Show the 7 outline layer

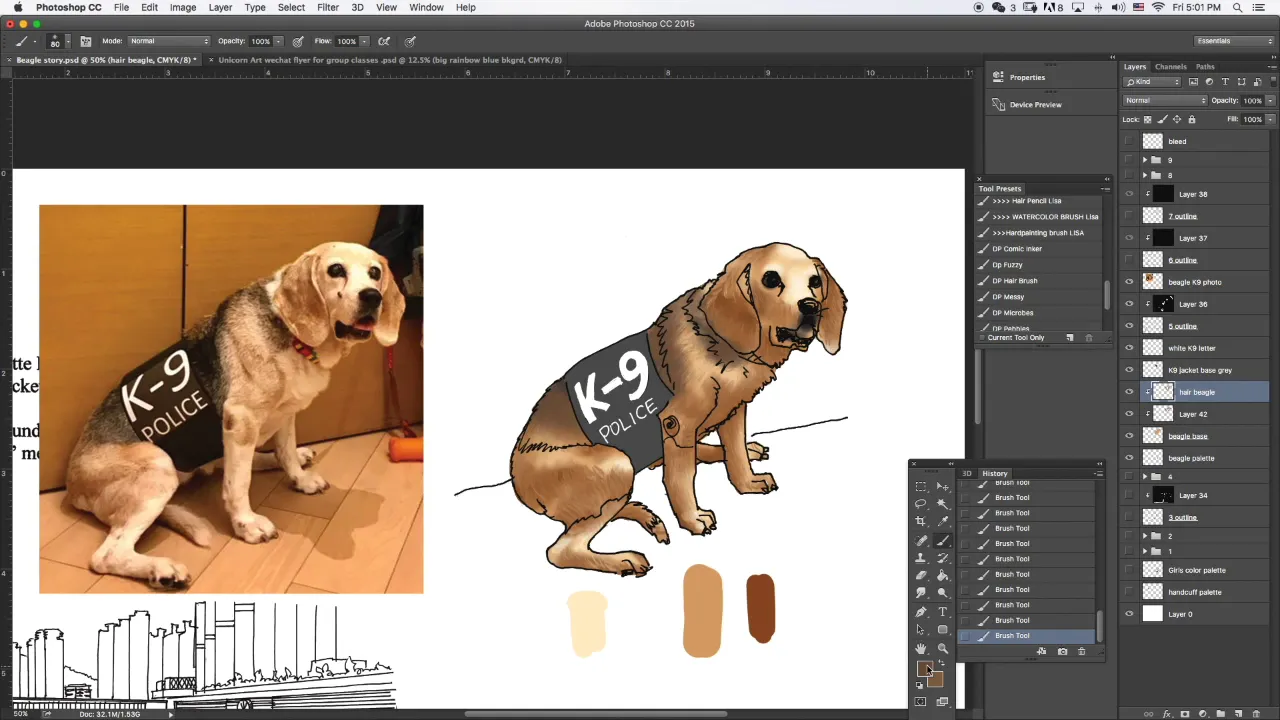[1129, 216]
